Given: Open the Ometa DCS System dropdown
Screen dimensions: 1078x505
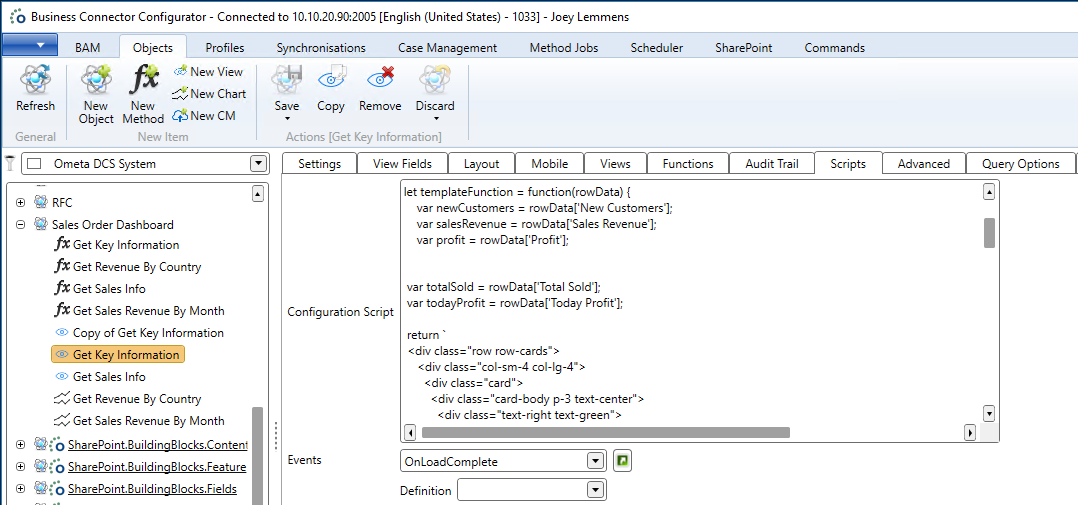Looking at the screenshot, I should coord(258,164).
